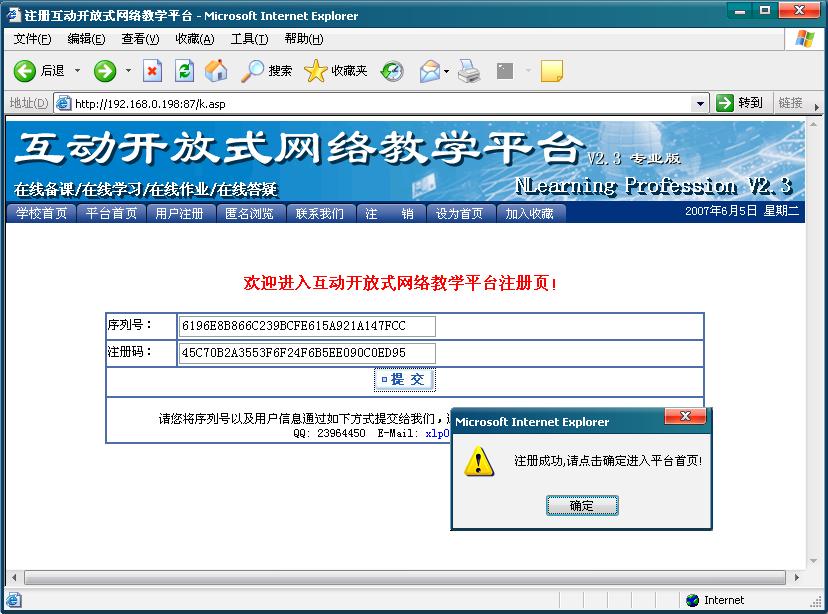This screenshot has width=828, height=614.
Task: Open the 工具(T) menu
Action: pyautogui.click(x=249, y=39)
